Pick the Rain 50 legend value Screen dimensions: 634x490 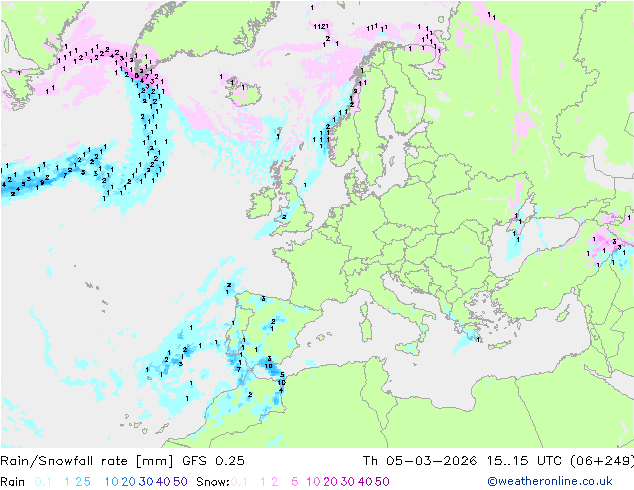pyautogui.click(x=180, y=482)
